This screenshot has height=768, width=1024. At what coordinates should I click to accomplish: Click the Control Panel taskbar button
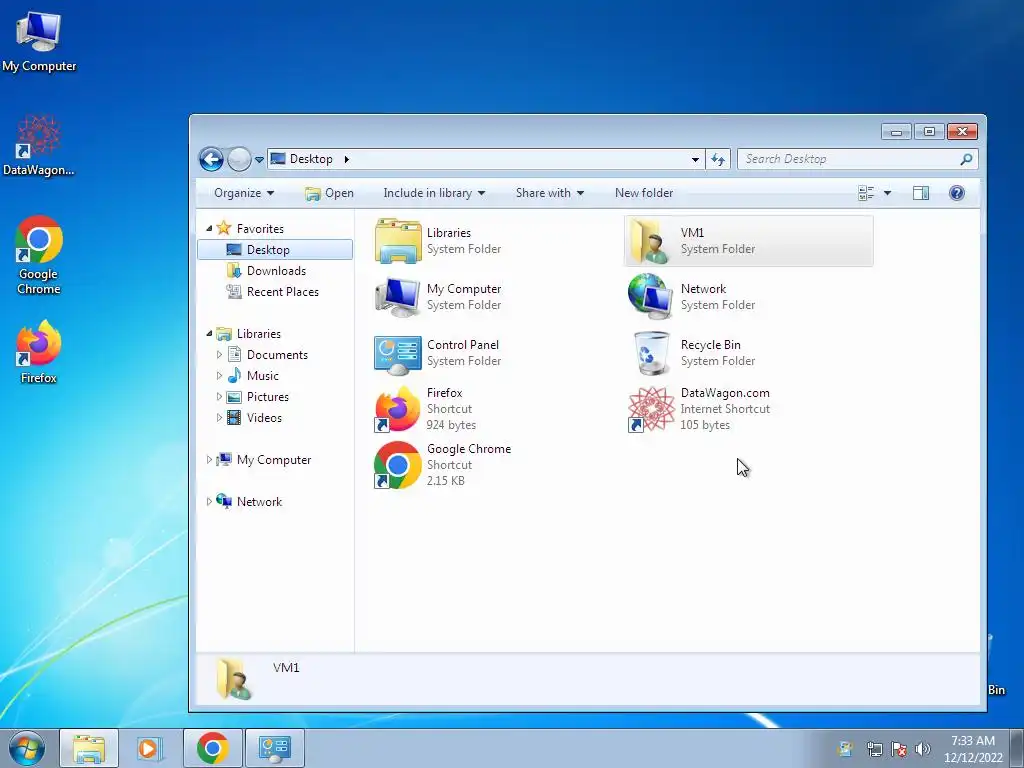[x=275, y=748]
